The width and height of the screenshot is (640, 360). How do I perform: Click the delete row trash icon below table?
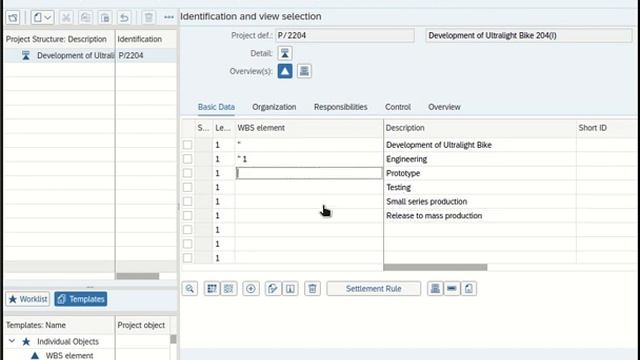click(312, 289)
